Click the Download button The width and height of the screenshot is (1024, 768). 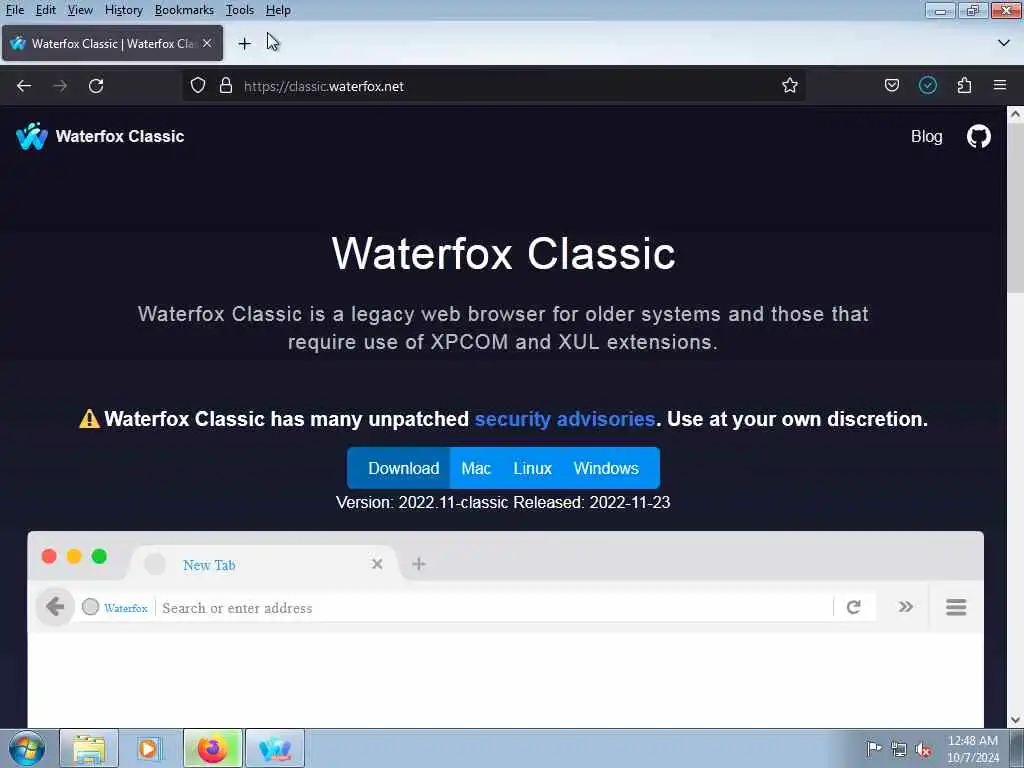pos(398,468)
